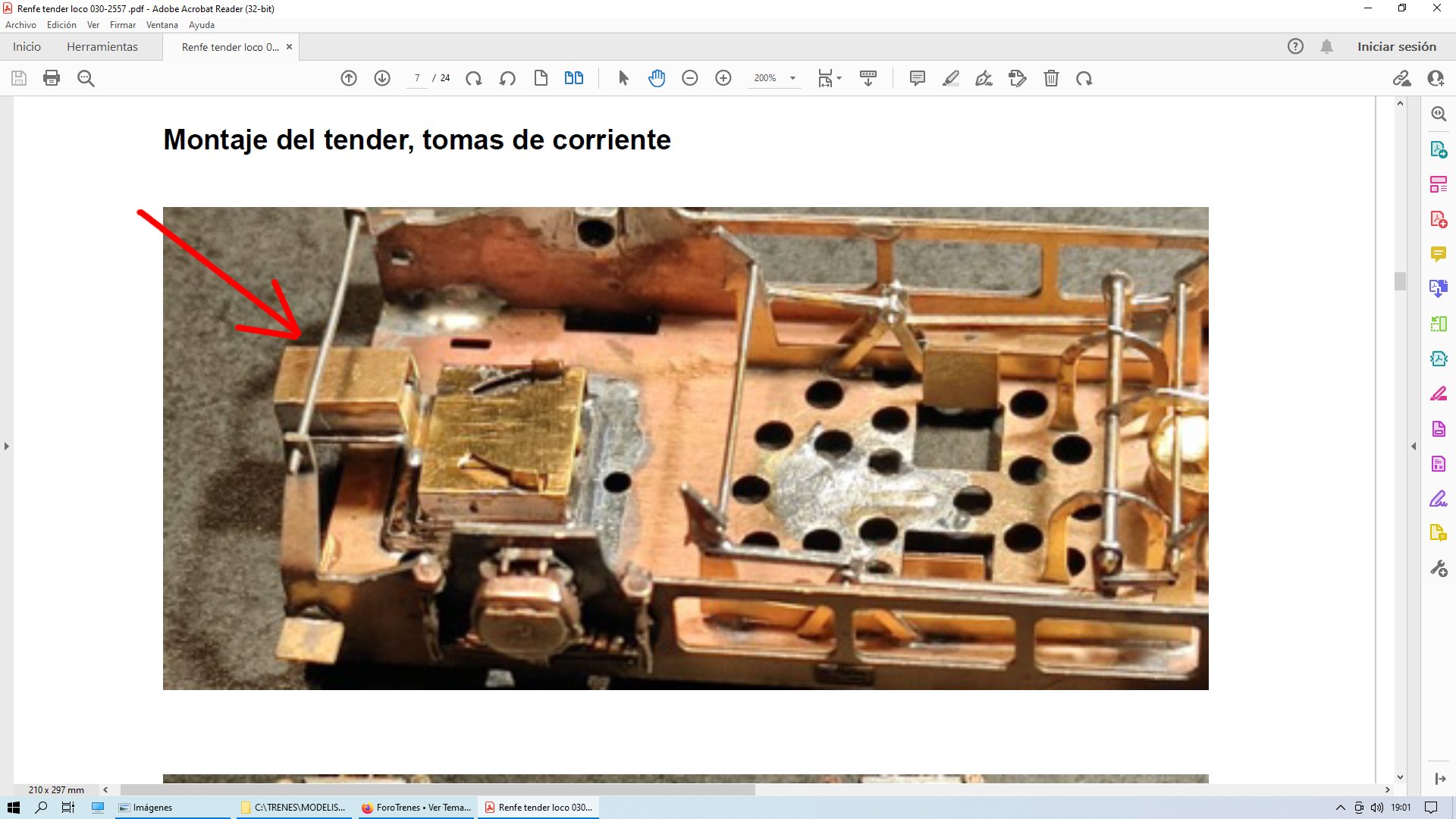Open C:\TRENES\MODELIS folder taskbar window
1456x819 pixels.
pos(294,808)
